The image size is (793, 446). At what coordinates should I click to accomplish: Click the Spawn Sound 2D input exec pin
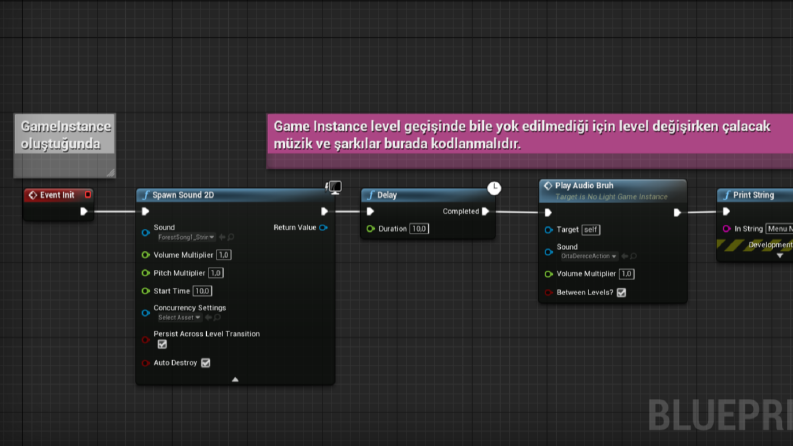146,211
